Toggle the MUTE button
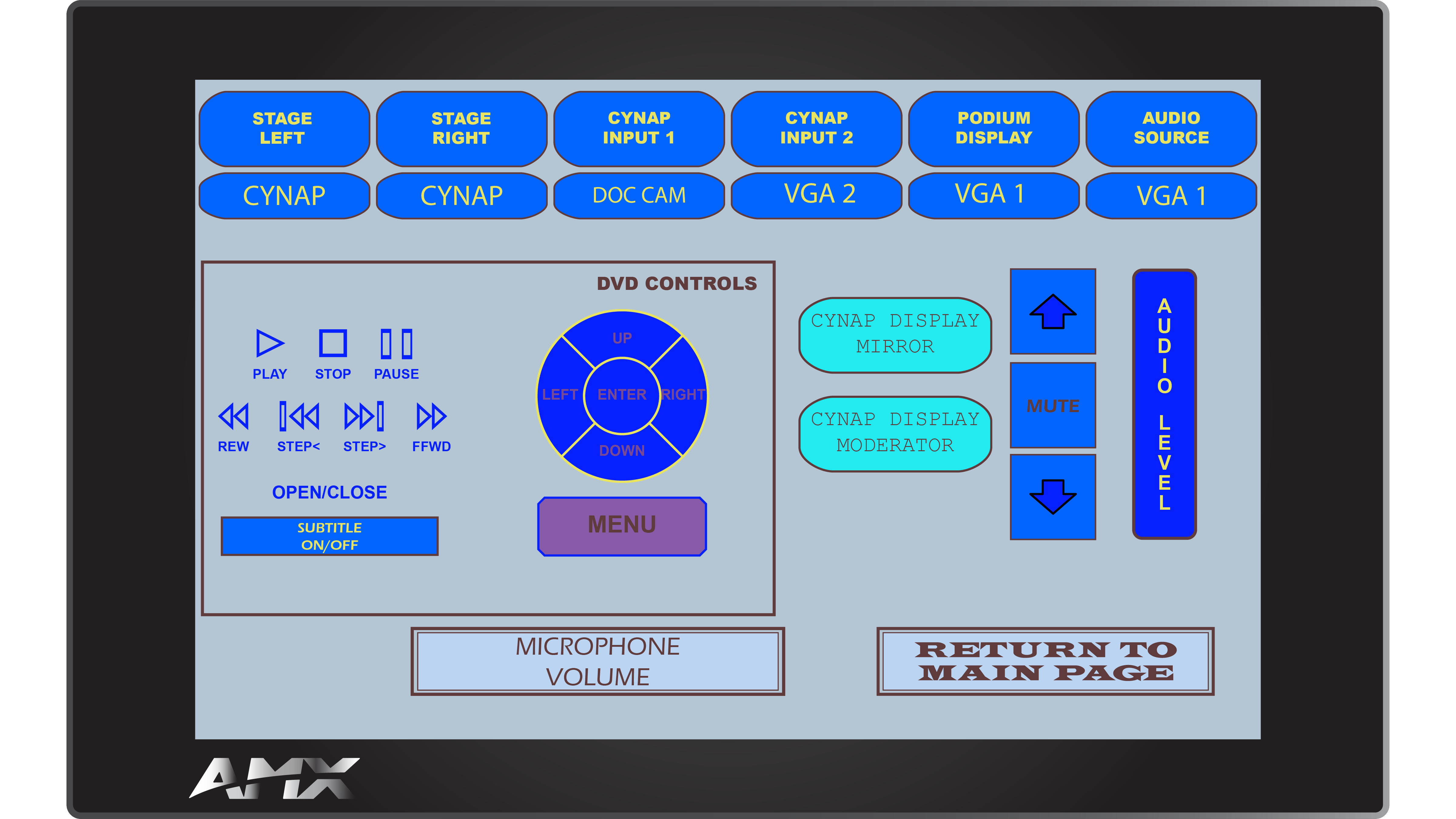Screen dimensions: 1456x819 pyautogui.click(x=1052, y=406)
